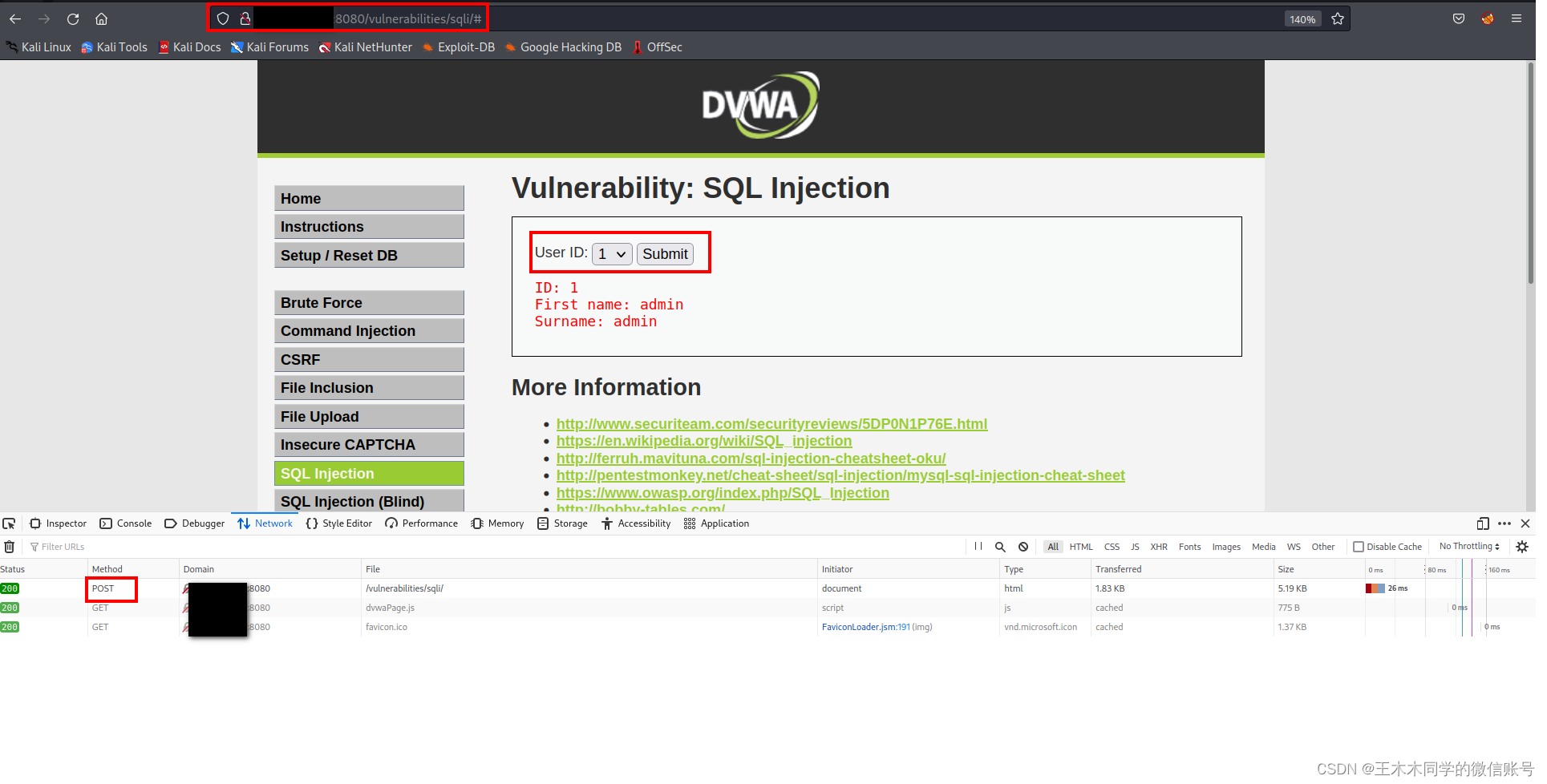Open the Kali Linux bookmark

[39, 47]
